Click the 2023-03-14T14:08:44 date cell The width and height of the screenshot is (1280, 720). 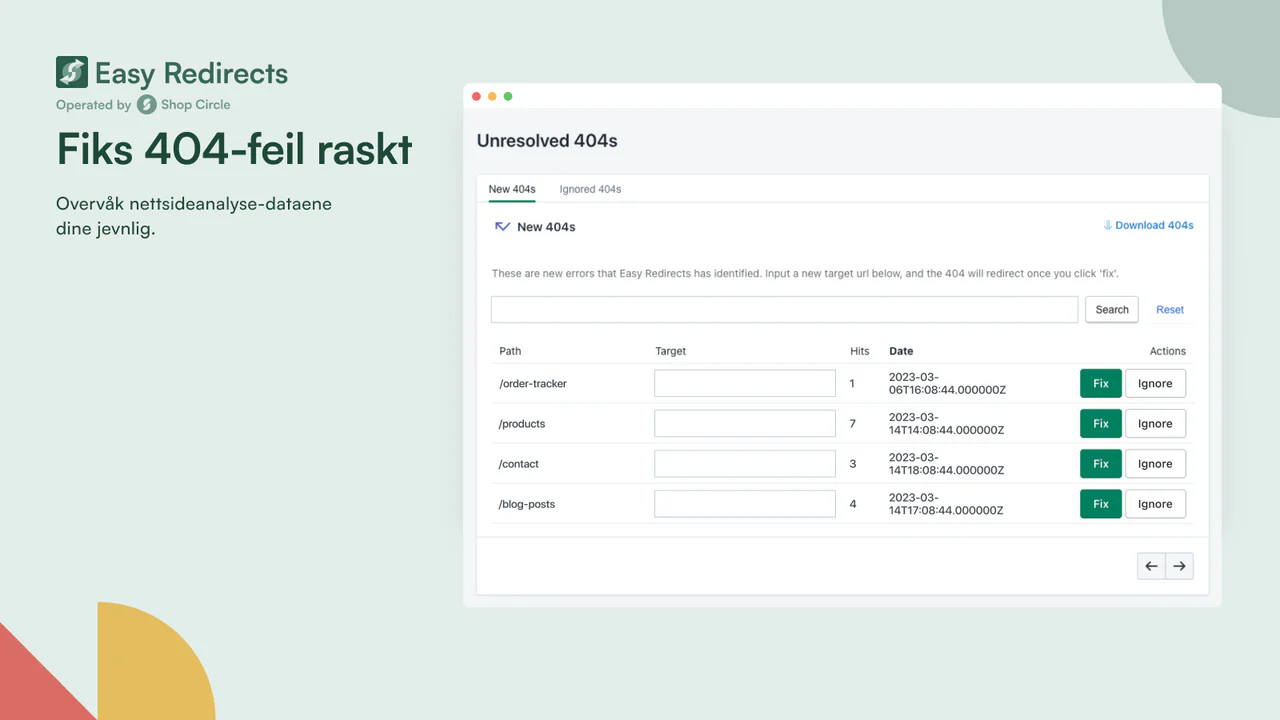coord(946,423)
